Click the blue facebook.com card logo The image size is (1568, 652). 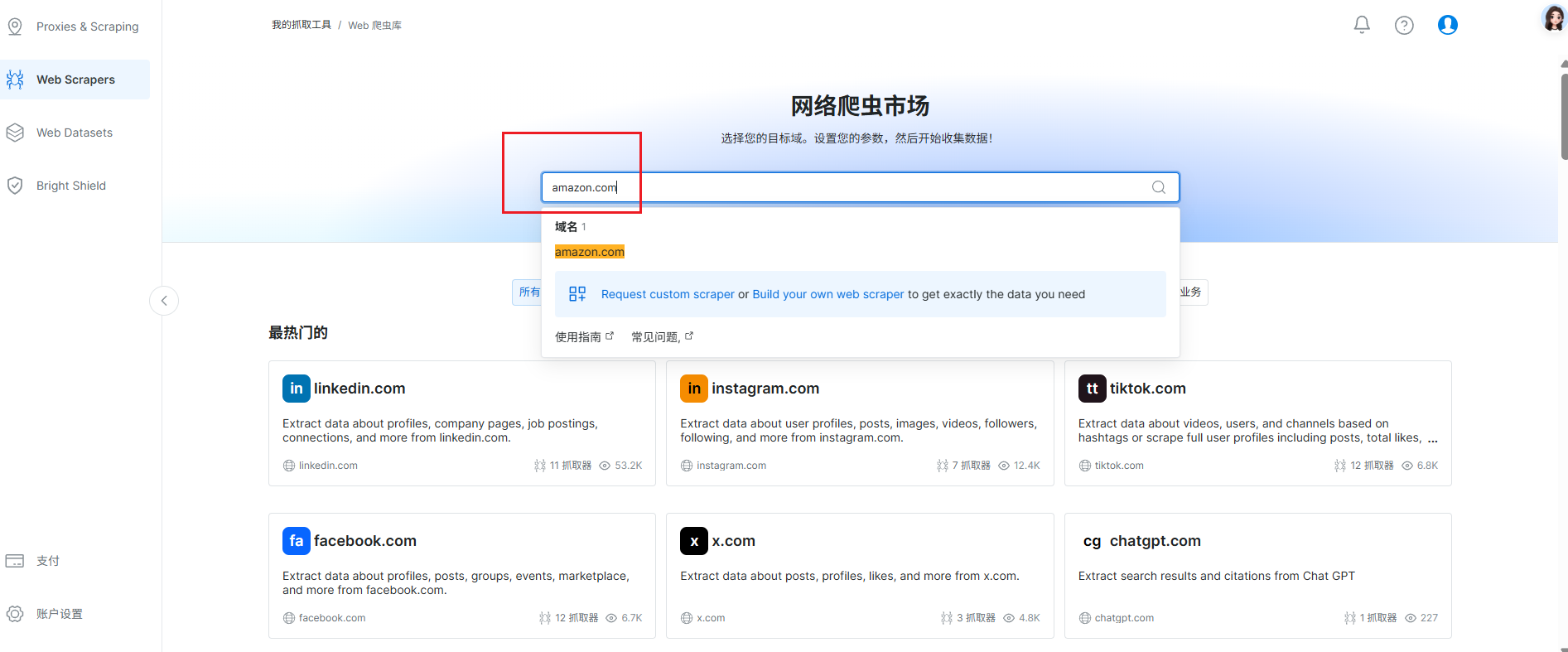[x=297, y=541]
